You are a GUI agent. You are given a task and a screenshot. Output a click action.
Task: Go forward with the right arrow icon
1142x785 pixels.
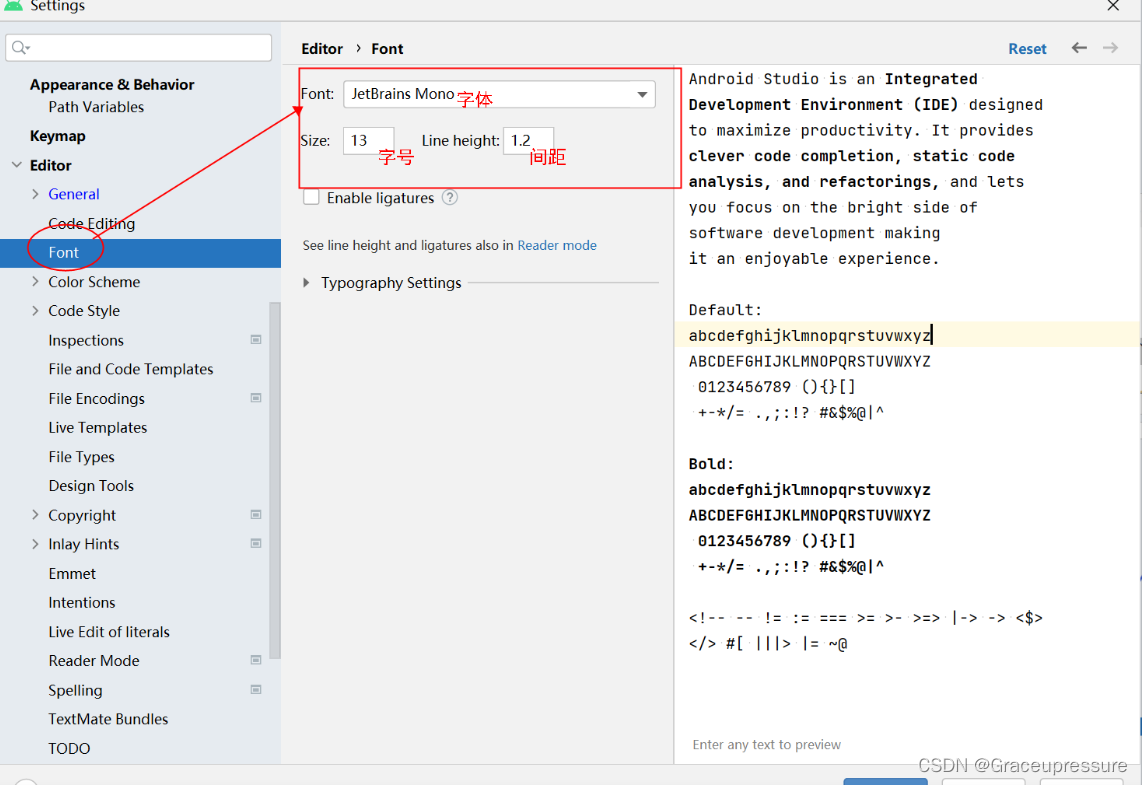coord(1110,48)
